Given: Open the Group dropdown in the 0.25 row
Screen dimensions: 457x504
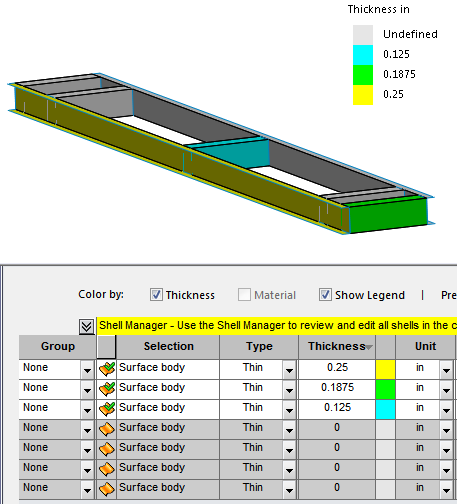Looking at the screenshot, I should point(87,370).
